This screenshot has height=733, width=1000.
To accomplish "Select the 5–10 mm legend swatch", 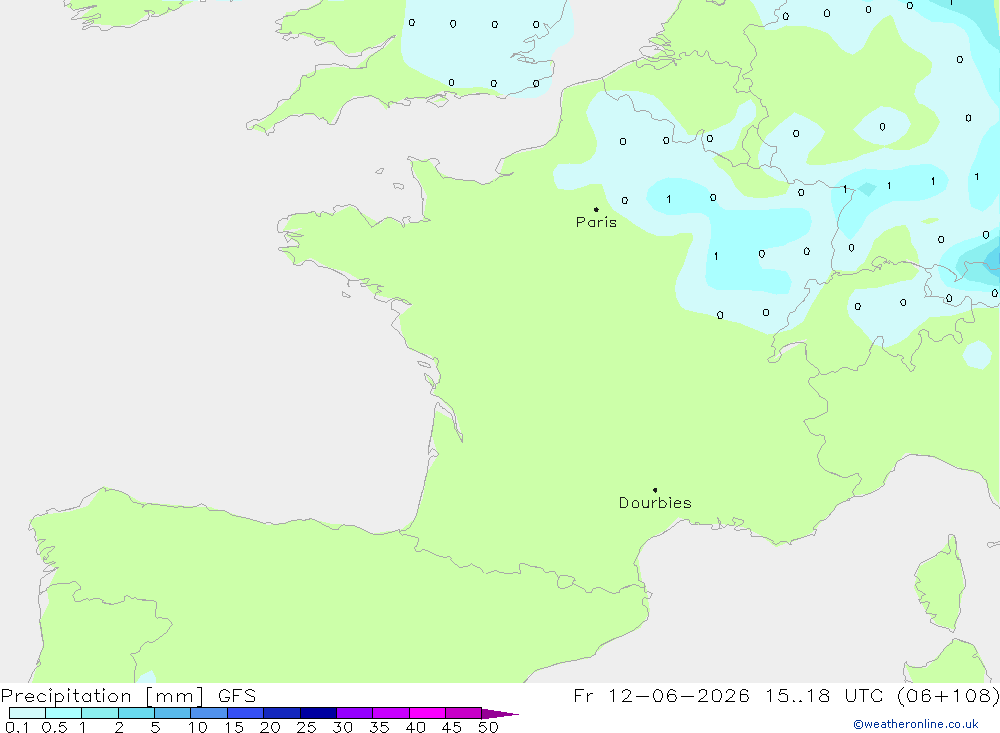I will pos(173,713).
